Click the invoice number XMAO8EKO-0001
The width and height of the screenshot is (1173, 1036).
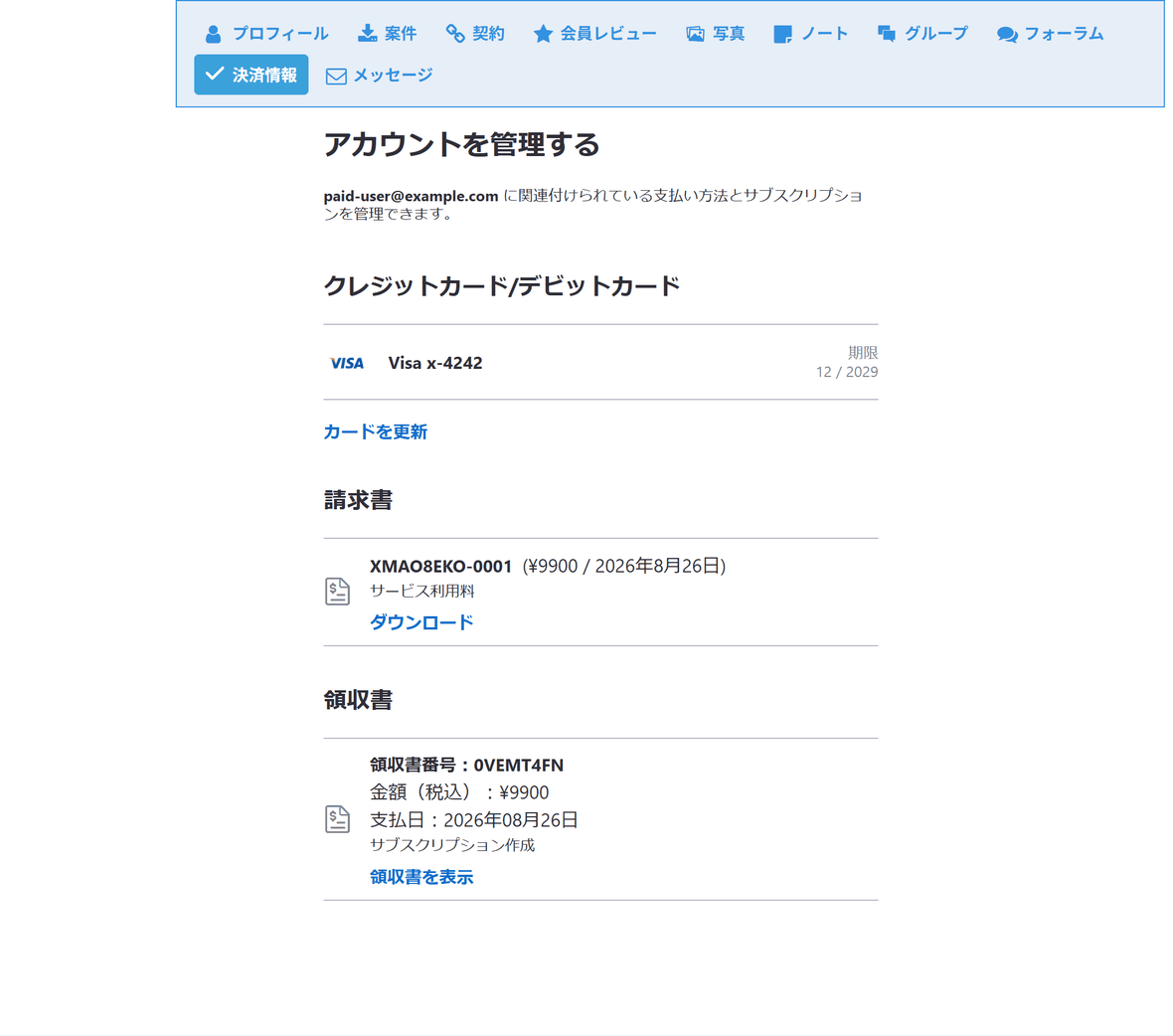pos(441,567)
